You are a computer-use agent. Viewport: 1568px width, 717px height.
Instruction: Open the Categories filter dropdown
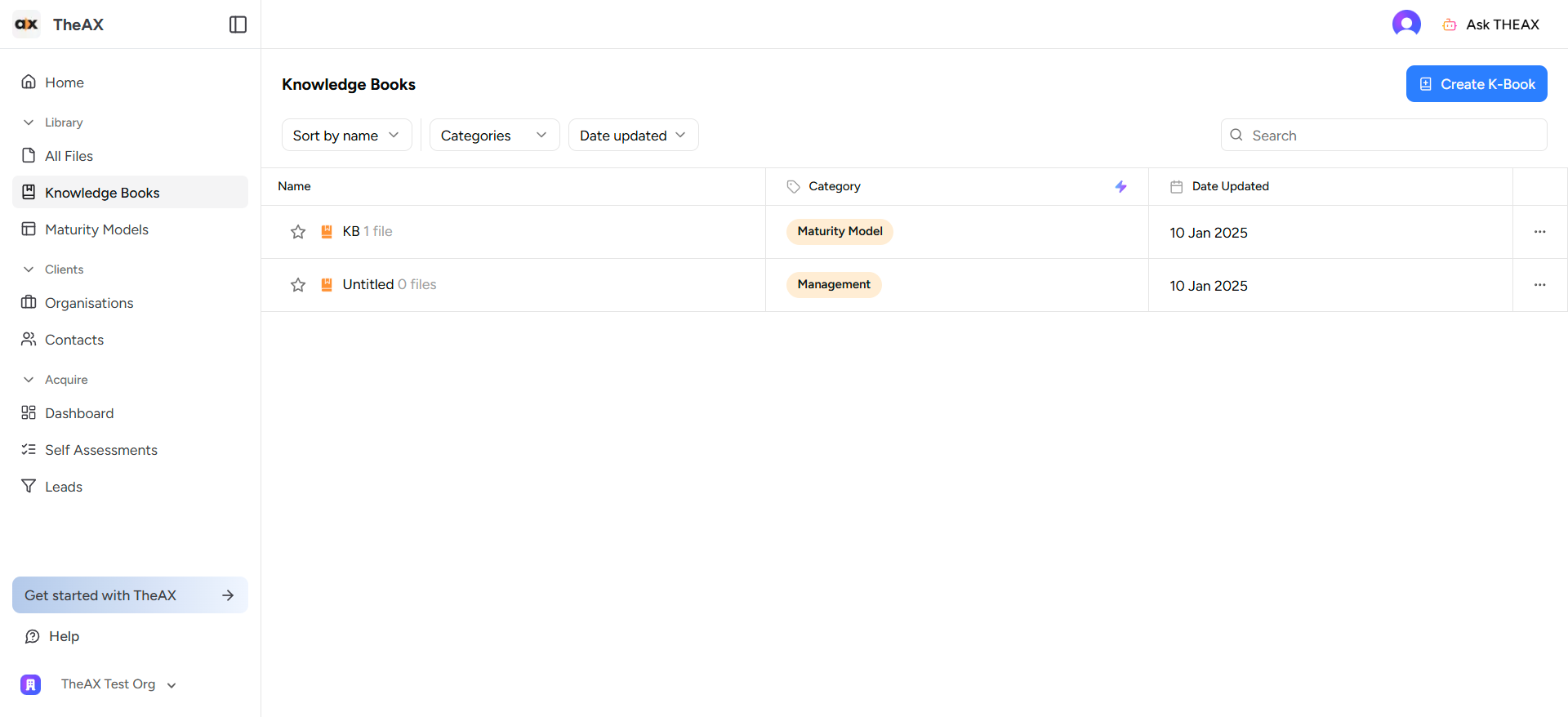tap(495, 135)
